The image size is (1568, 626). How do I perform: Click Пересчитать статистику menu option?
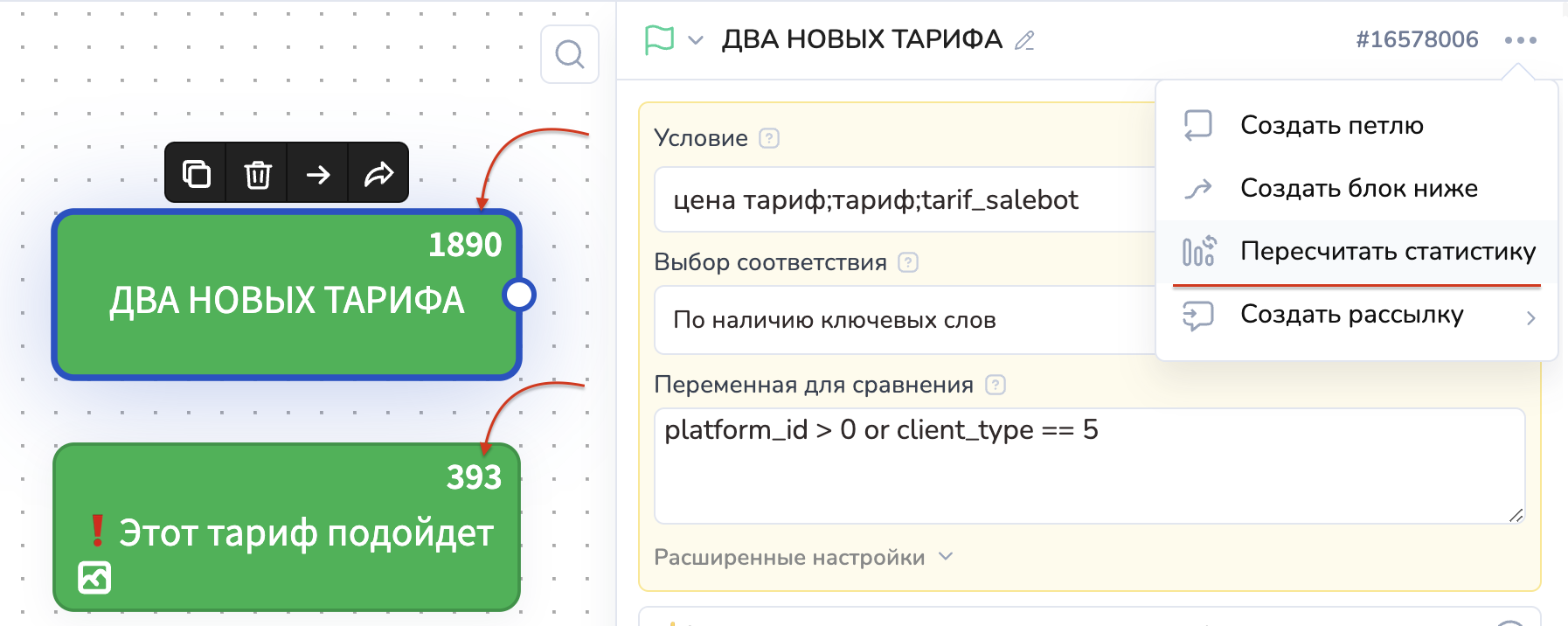[1387, 252]
